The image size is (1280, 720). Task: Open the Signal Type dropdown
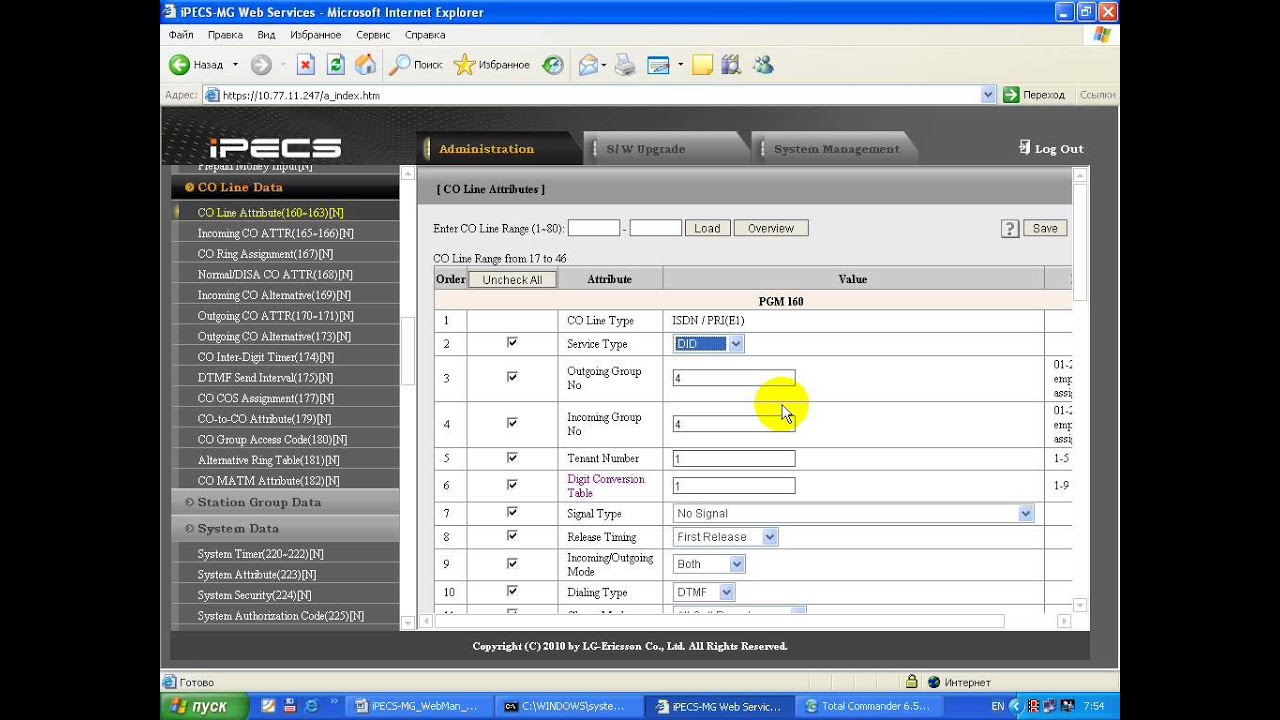click(854, 513)
